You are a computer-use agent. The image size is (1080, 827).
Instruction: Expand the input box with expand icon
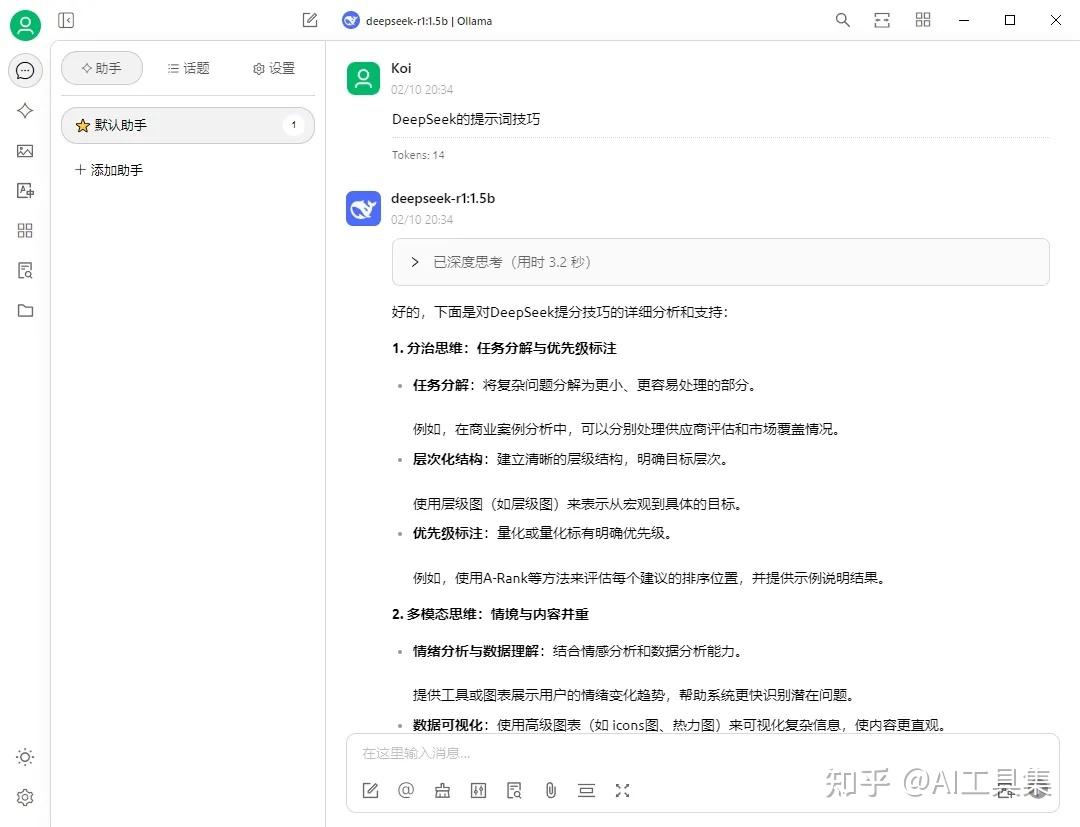click(623, 791)
